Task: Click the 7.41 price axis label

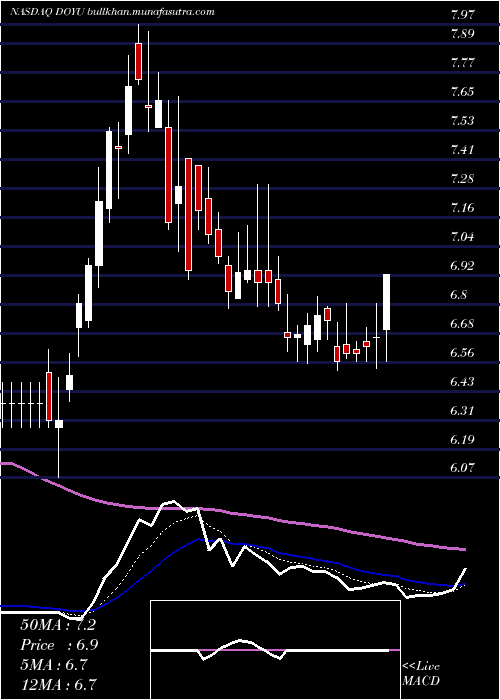Action: point(462,150)
